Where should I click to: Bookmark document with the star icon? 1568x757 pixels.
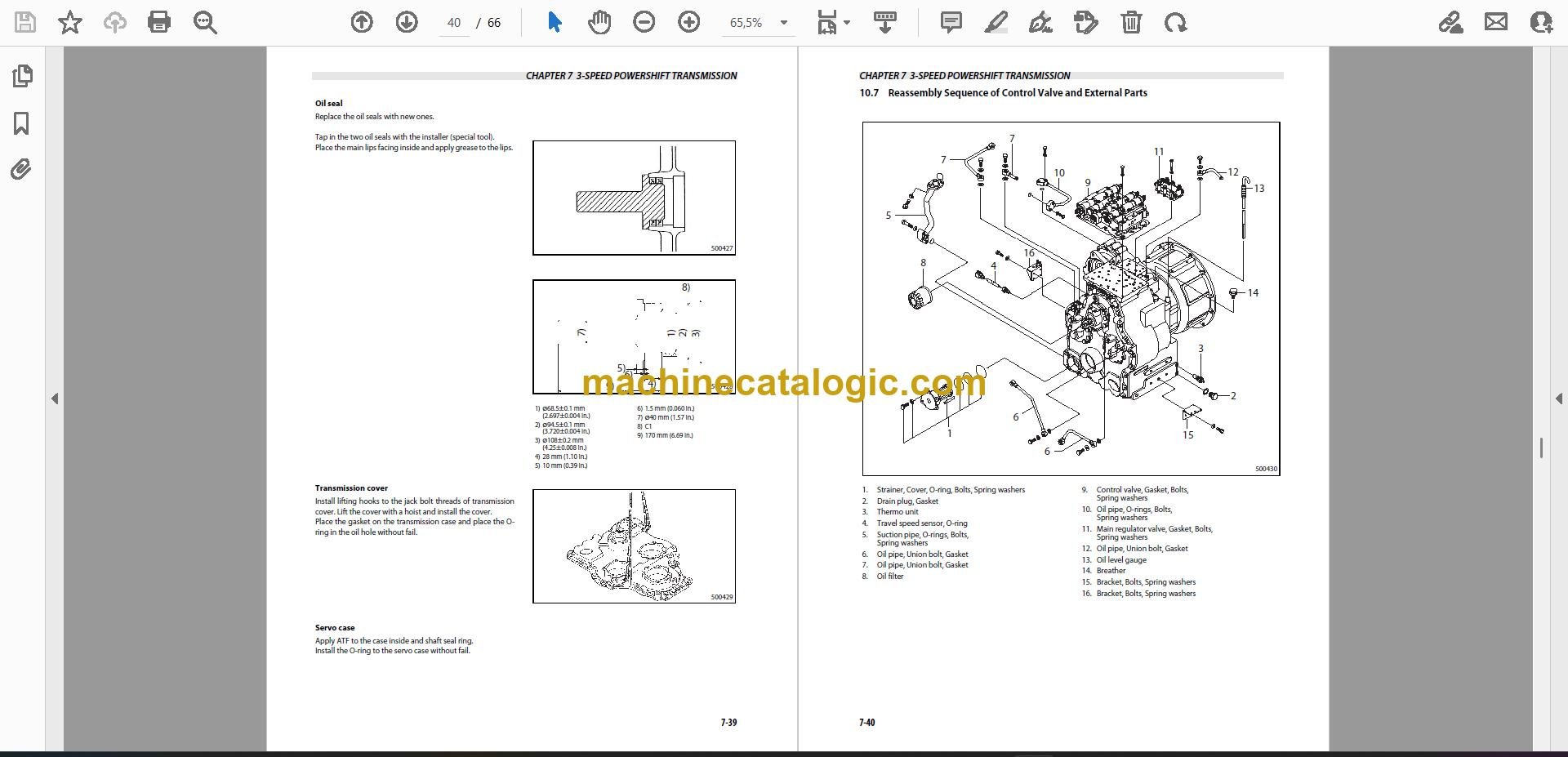(x=70, y=23)
